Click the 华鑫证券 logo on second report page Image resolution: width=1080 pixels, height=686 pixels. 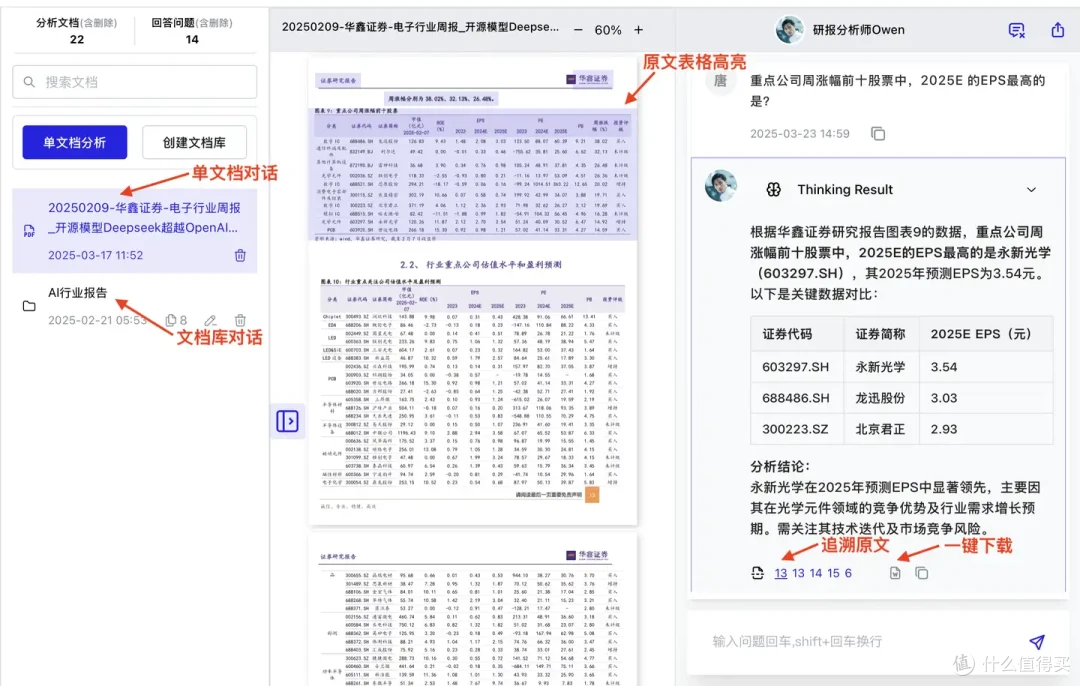point(588,555)
